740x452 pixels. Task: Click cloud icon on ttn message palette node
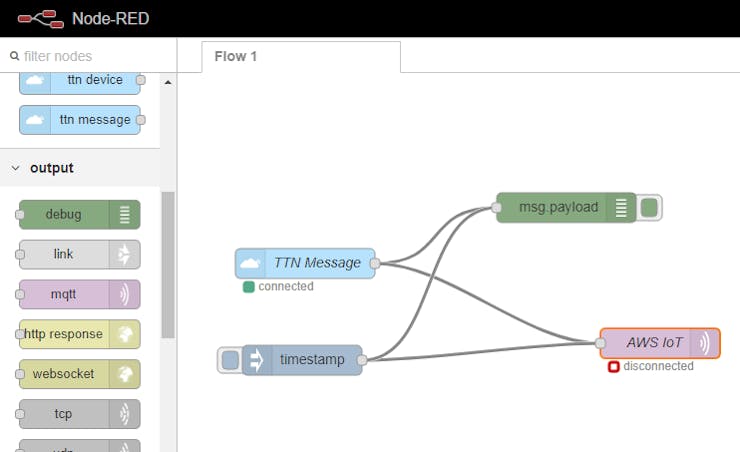click(x=35, y=120)
